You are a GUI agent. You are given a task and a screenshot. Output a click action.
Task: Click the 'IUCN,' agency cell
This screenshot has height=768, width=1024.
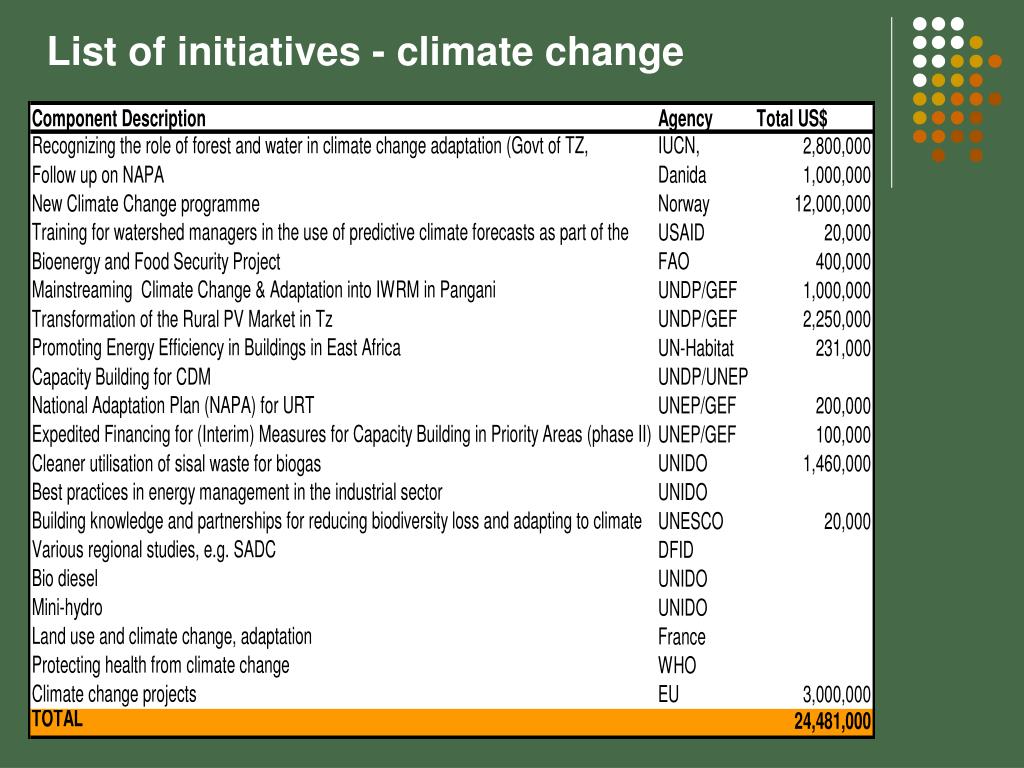(679, 146)
